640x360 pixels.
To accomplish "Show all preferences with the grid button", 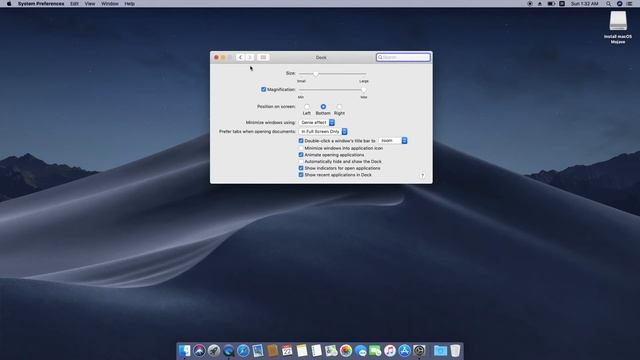I will 263,58.
